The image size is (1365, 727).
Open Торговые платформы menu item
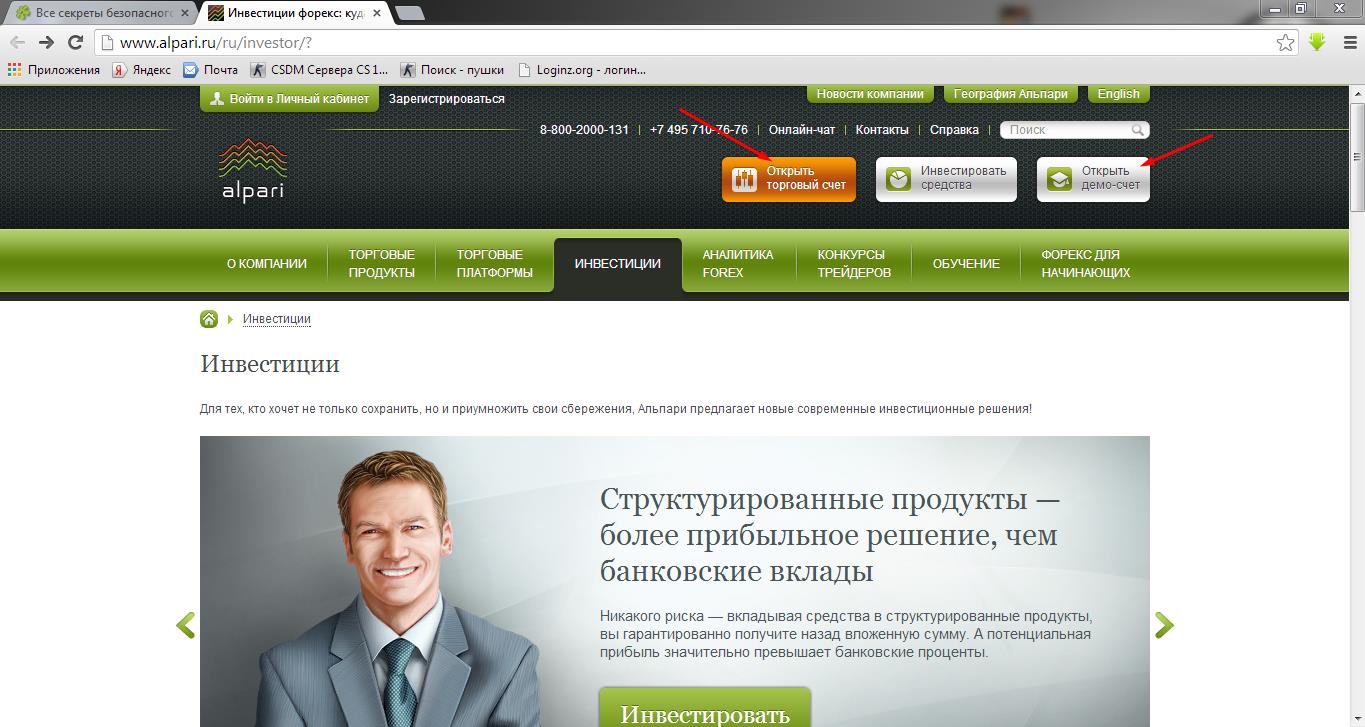click(495, 264)
